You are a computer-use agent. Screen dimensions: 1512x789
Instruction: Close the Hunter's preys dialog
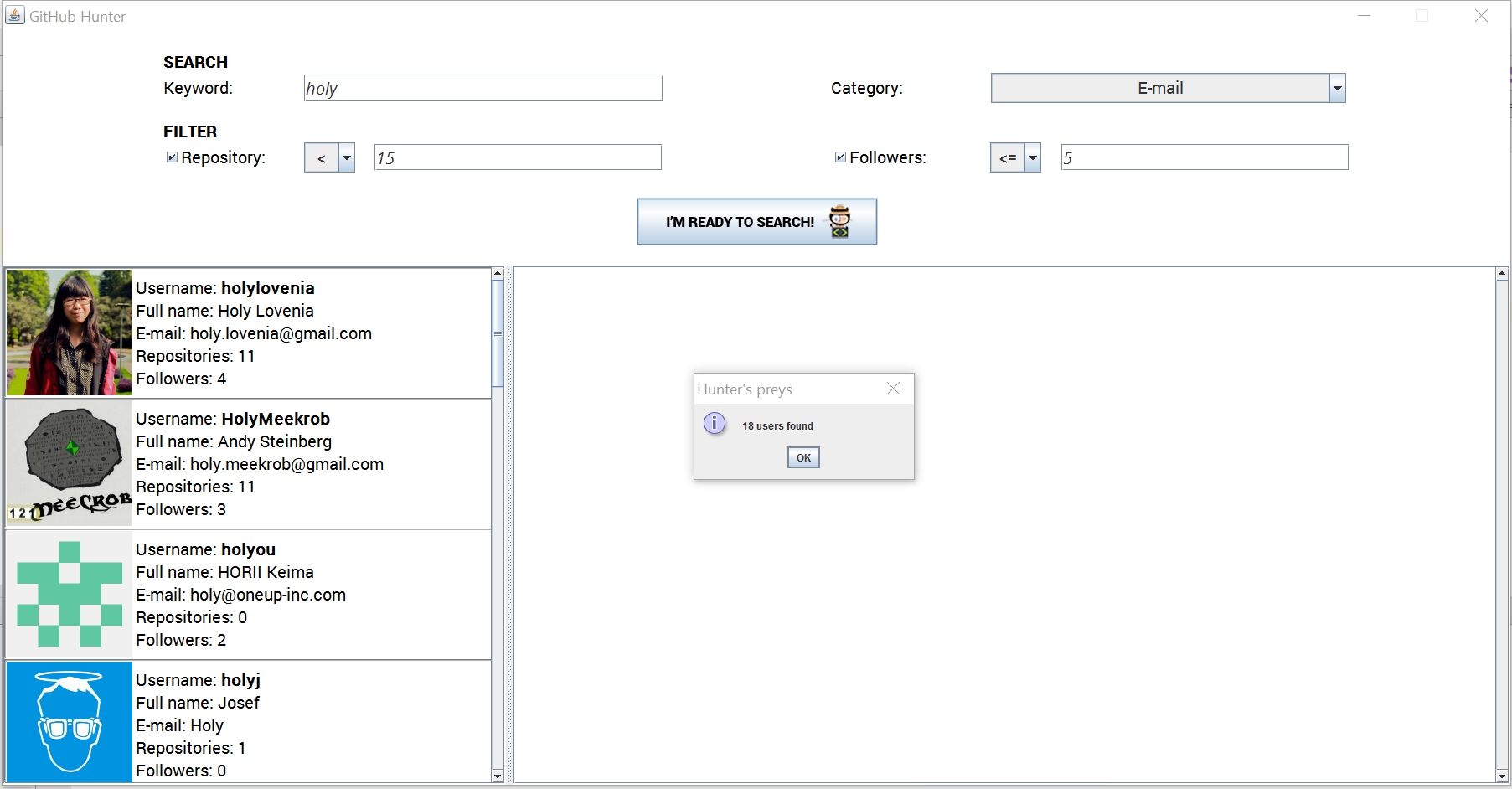click(x=893, y=389)
